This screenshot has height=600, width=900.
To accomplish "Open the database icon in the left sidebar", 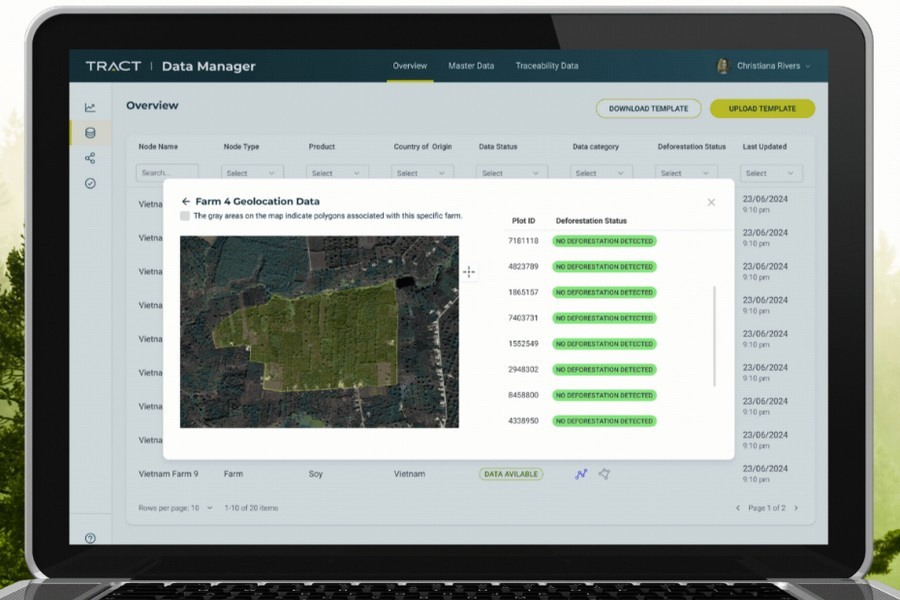I will pyautogui.click(x=90, y=133).
